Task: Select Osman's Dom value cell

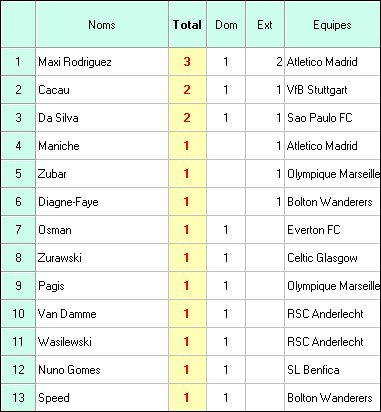Action: pos(226,230)
